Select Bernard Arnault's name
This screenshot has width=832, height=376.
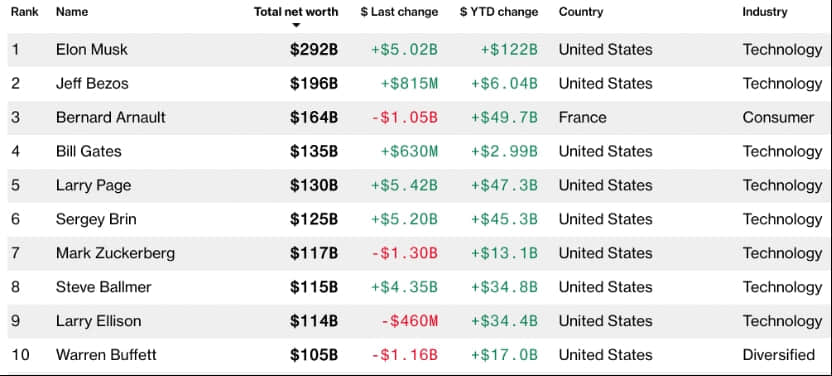[x=111, y=118]
